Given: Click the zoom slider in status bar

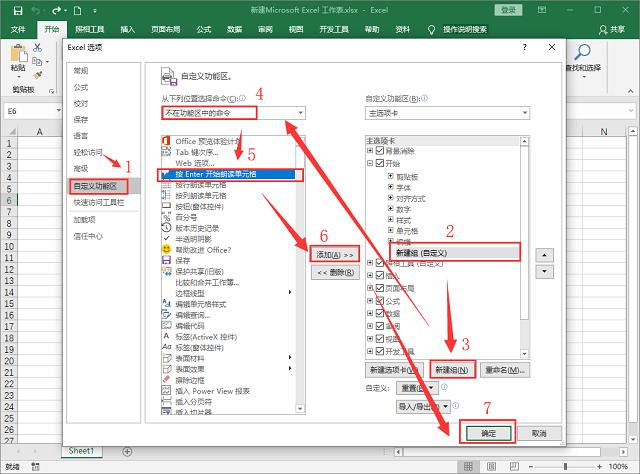Looking at the screenshot, I should tap(565, 466).
